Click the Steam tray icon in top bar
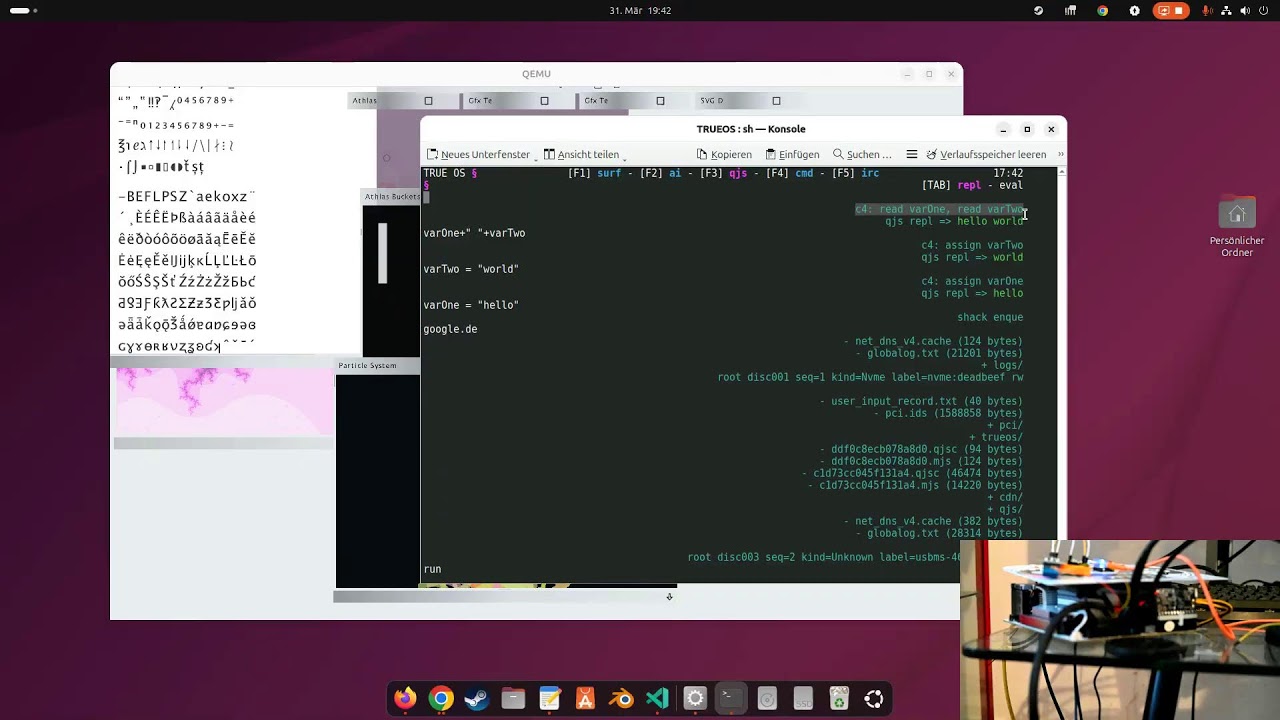This screenshot has height=720, width=1280. 1039,11
